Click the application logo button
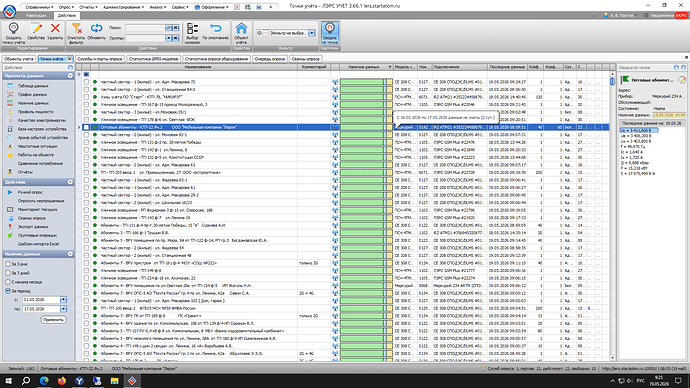 [9, 11]
